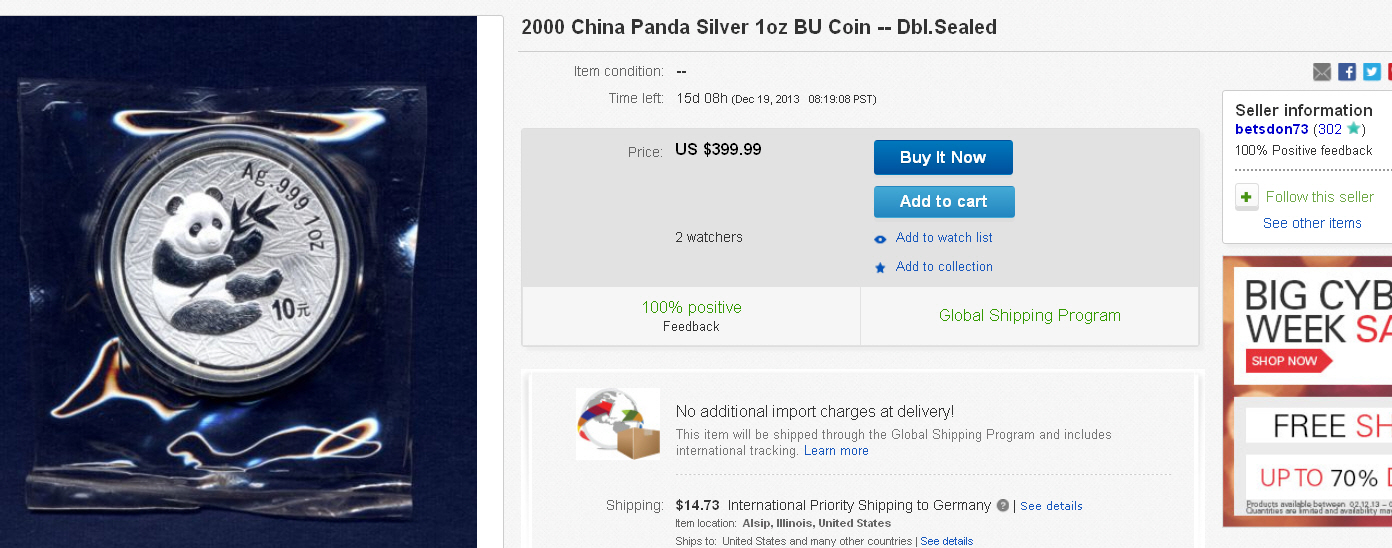Share this listing on Twitter
This screenshot has width=1392, height=548.
1372,72
